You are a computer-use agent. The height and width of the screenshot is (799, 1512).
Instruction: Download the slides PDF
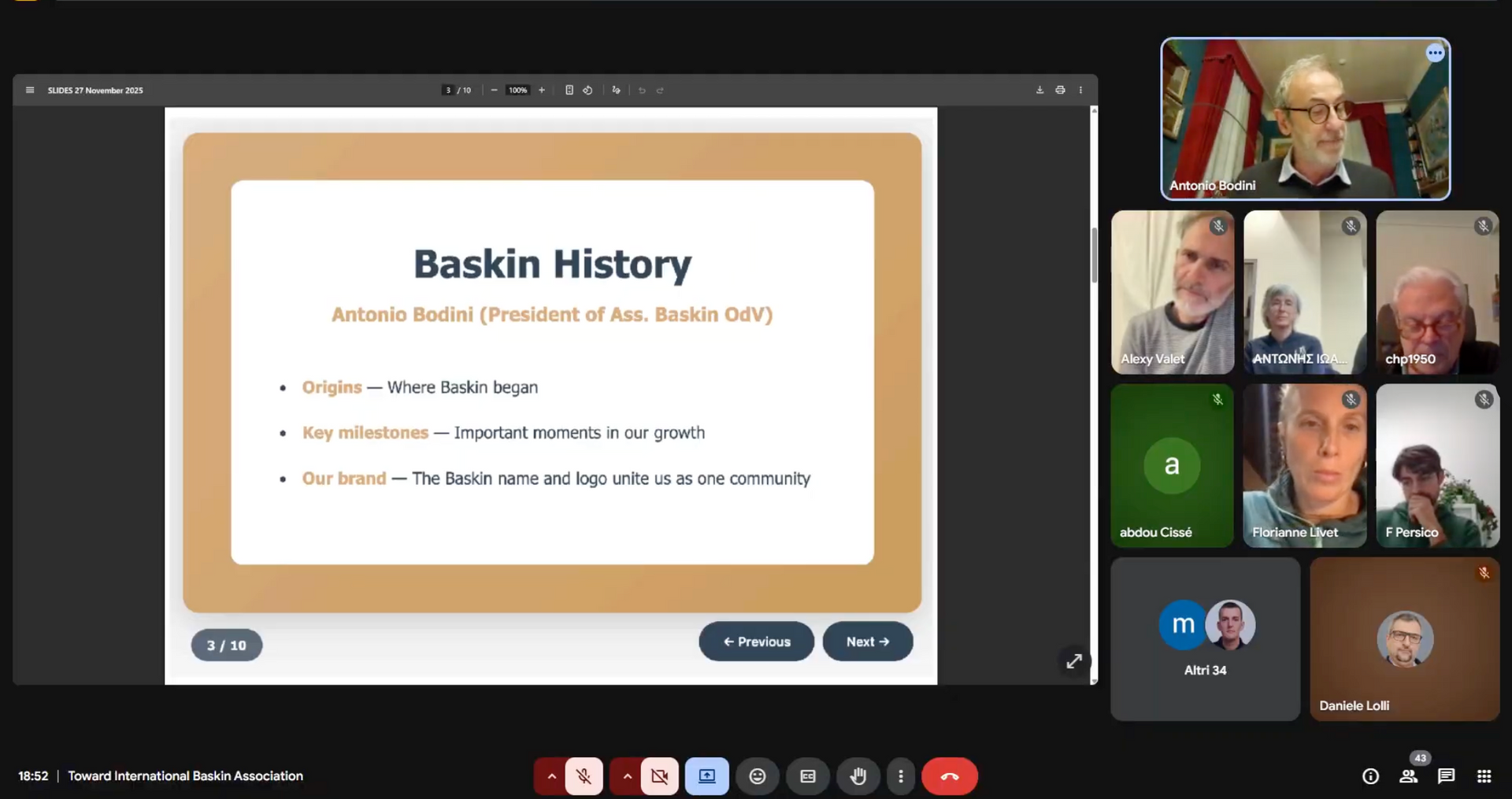click(1039, 91)
